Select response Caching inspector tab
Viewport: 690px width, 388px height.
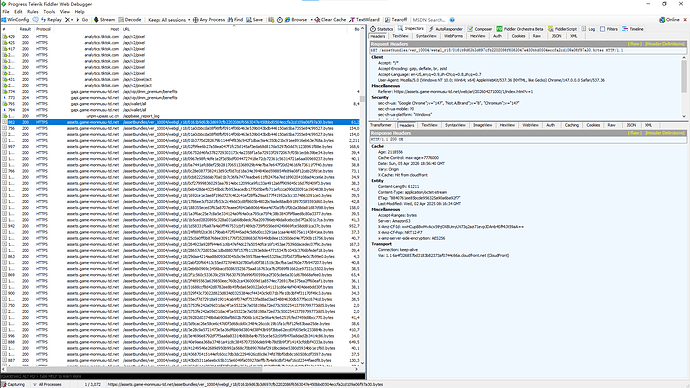click(571, 125)
